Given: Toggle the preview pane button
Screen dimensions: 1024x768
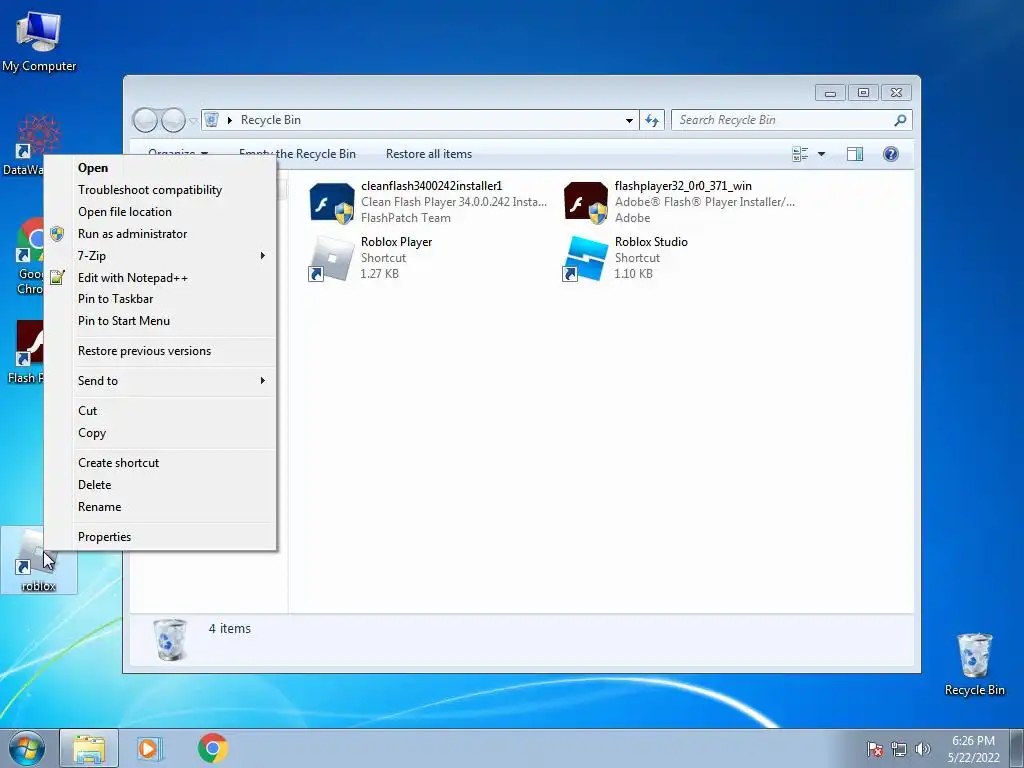Looking at the screenshot, I should pos(854,154).
